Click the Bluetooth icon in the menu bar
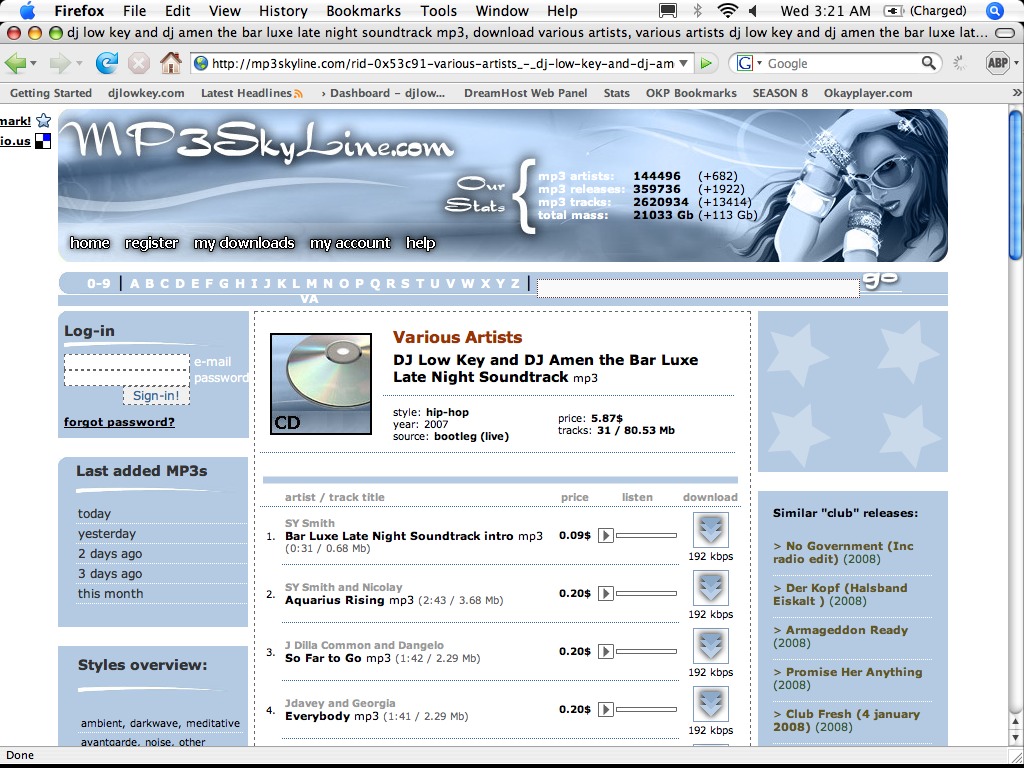 697,11
